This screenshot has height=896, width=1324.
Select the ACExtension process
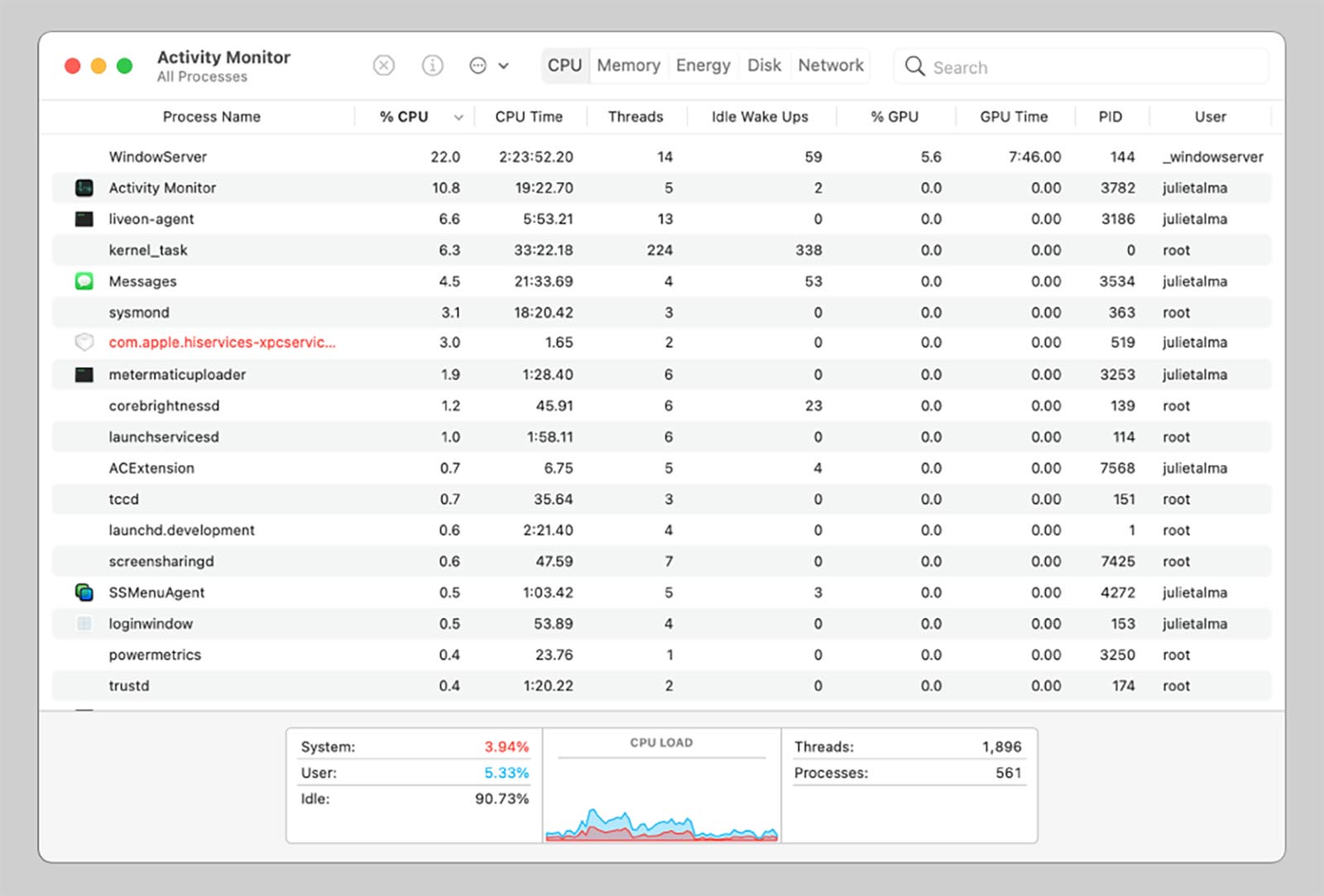[661, 468]
